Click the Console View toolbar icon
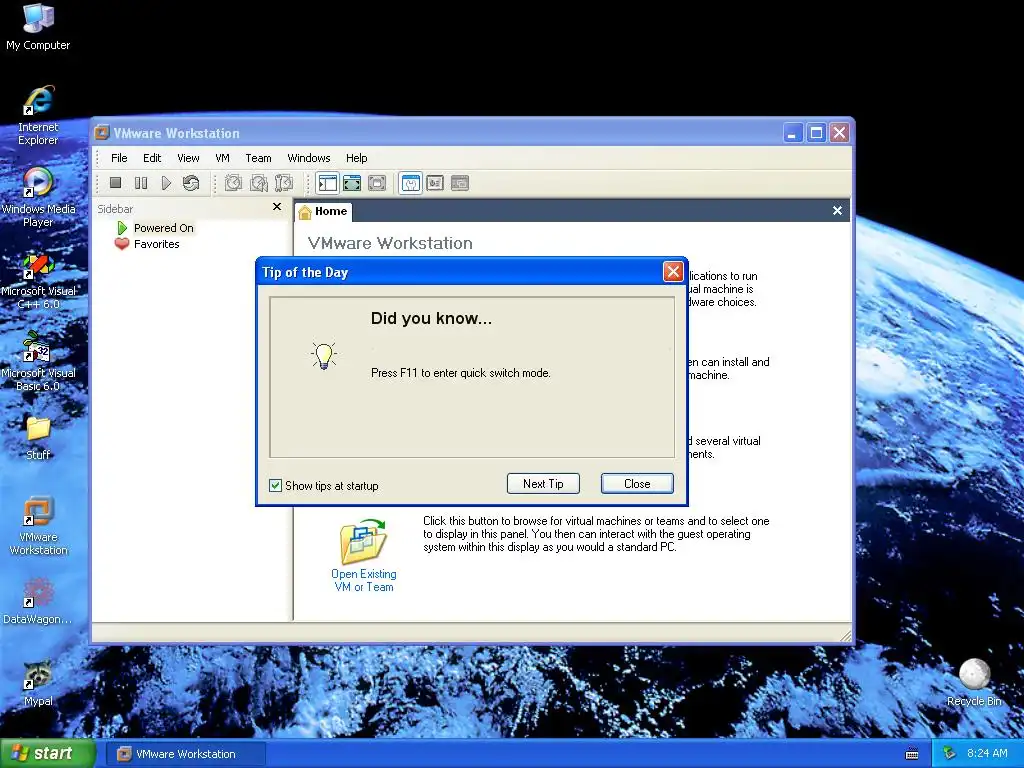Screen dimensions: 1024x768 (x=435, y=183)
